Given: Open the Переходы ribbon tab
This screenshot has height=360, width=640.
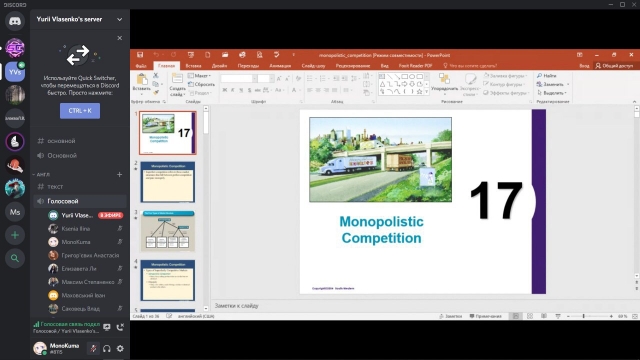Looking at the screenshot, I should pyautogui.click(x=248, y=66).
